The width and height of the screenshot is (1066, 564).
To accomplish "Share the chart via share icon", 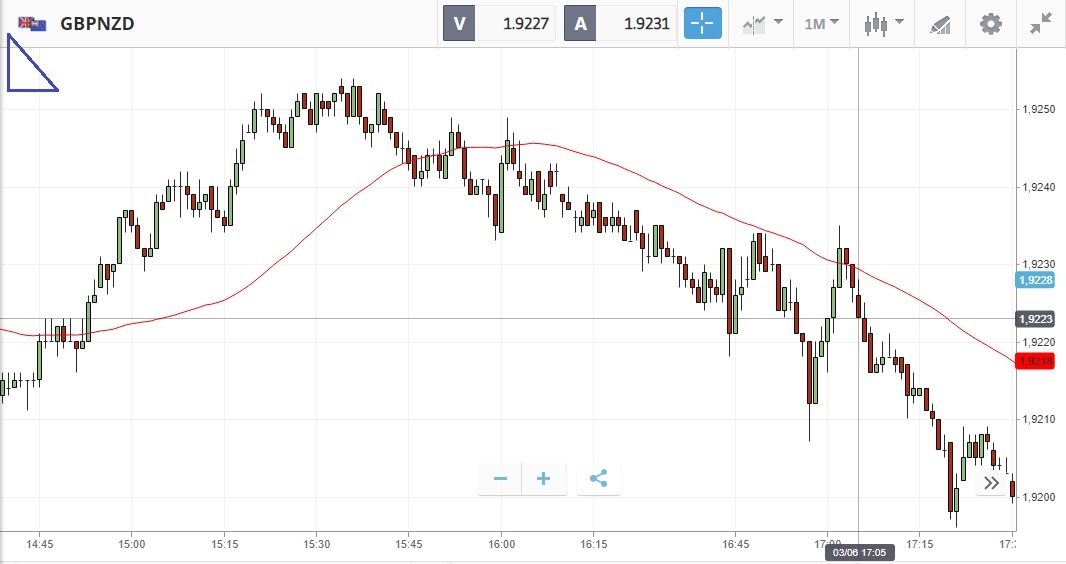I will 598,479.
